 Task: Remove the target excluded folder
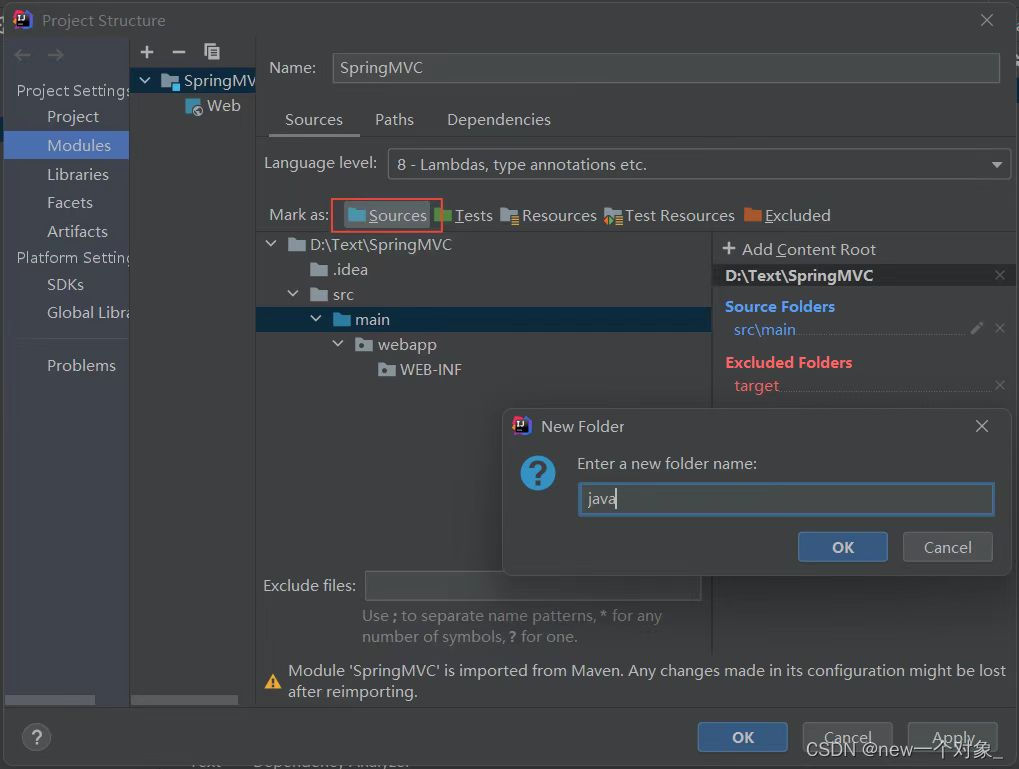click(1000, 385)
